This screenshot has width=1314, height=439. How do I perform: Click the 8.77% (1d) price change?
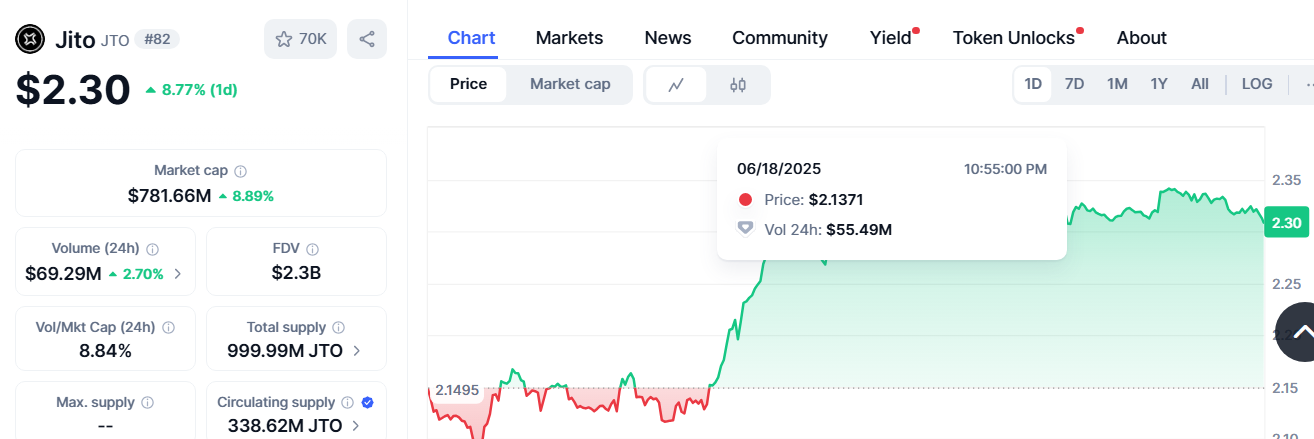(191, 89)
